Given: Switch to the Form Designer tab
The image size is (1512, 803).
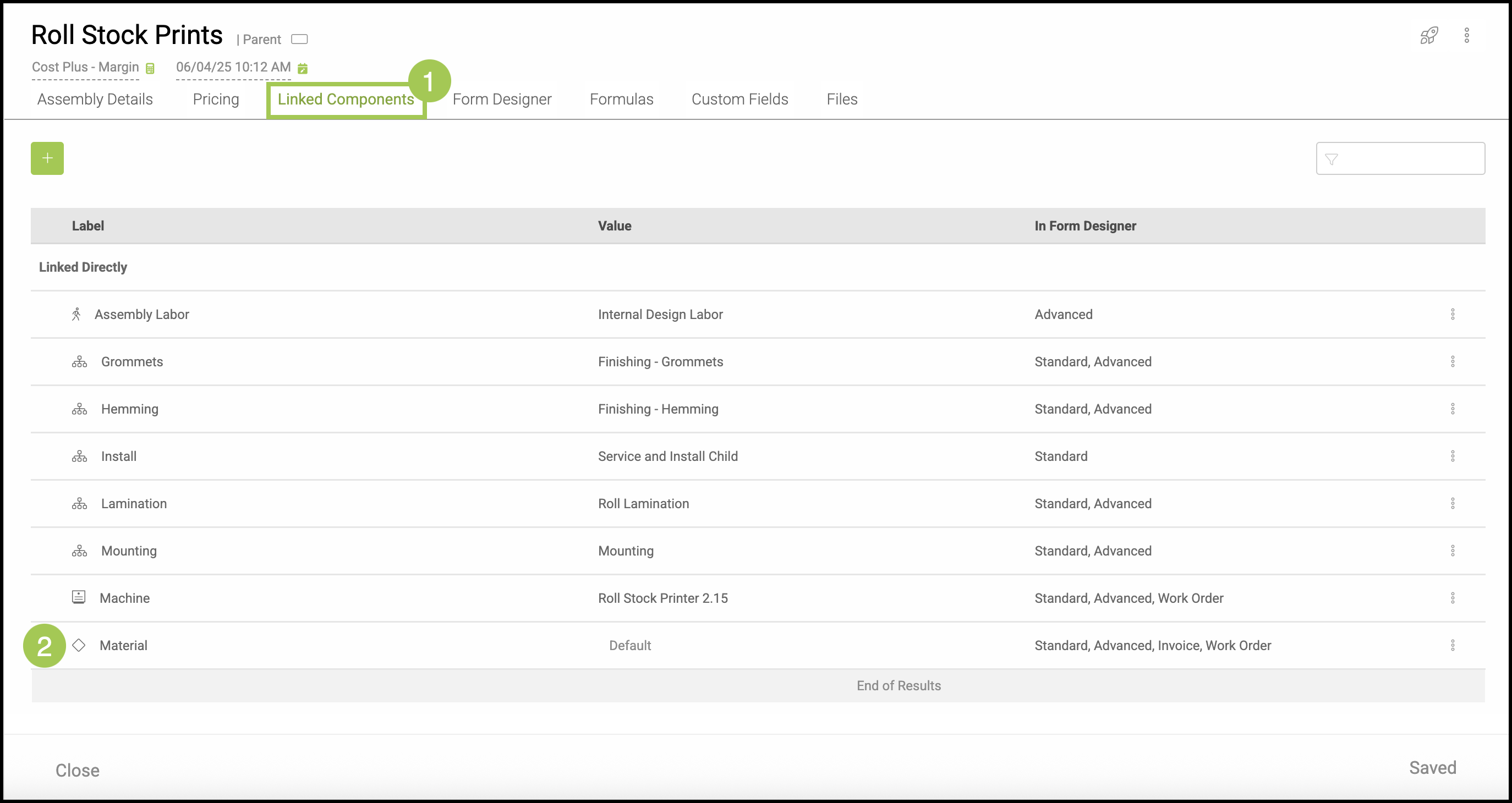Looking at the screenshot, I should tap(502, 99).
